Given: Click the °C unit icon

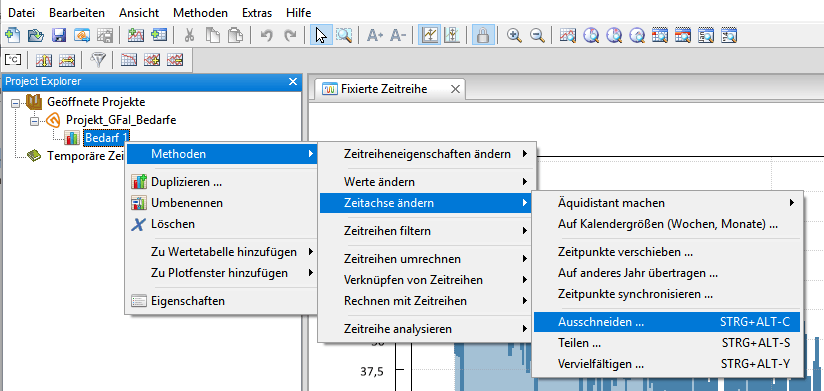Looking at the screenshot, I should (13, 60).
